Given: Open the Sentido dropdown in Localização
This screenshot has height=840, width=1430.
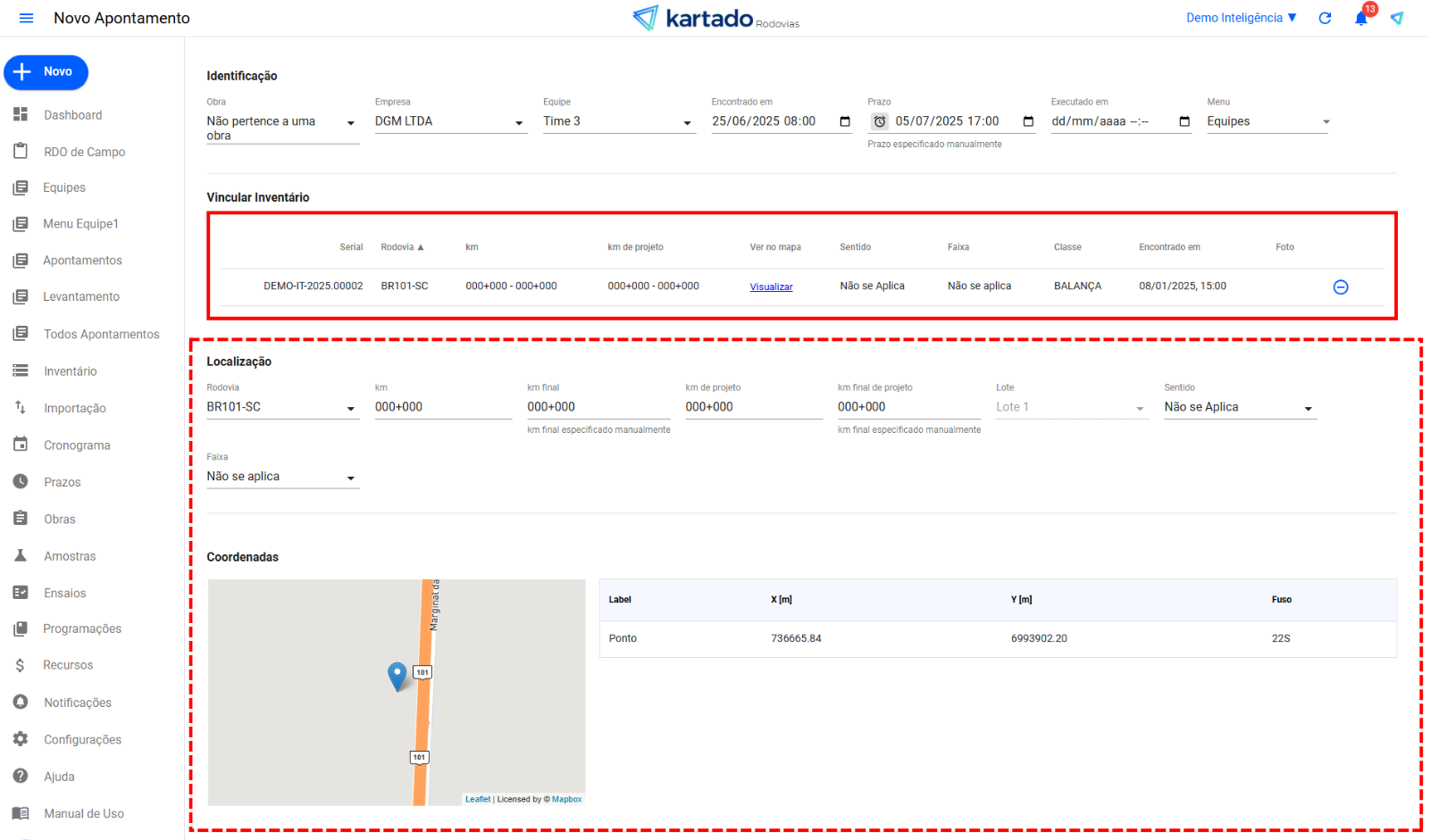Looking at the screenshot, I should [1308, 408].
